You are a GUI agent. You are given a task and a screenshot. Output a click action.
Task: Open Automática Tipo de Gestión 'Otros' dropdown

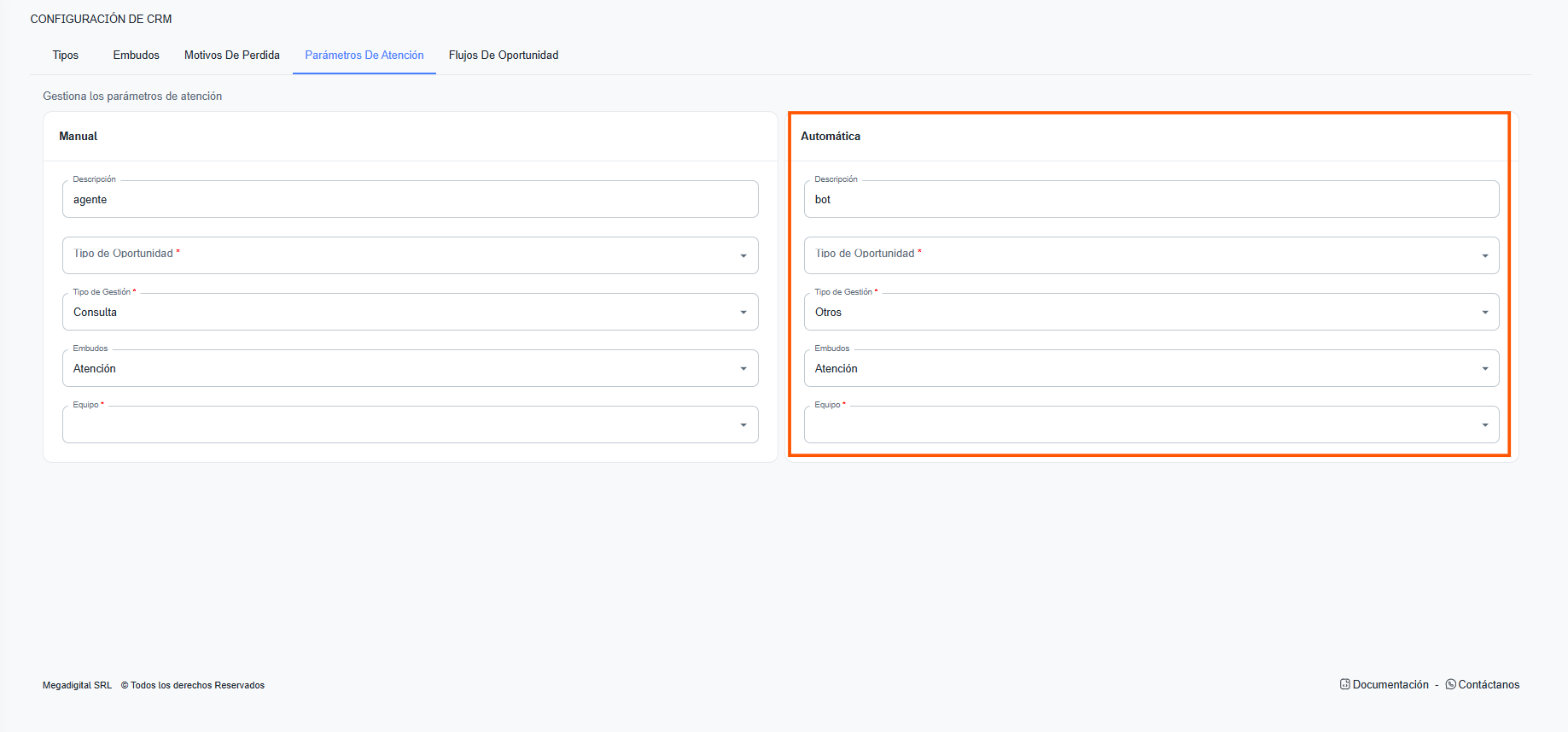(1151, 313)
